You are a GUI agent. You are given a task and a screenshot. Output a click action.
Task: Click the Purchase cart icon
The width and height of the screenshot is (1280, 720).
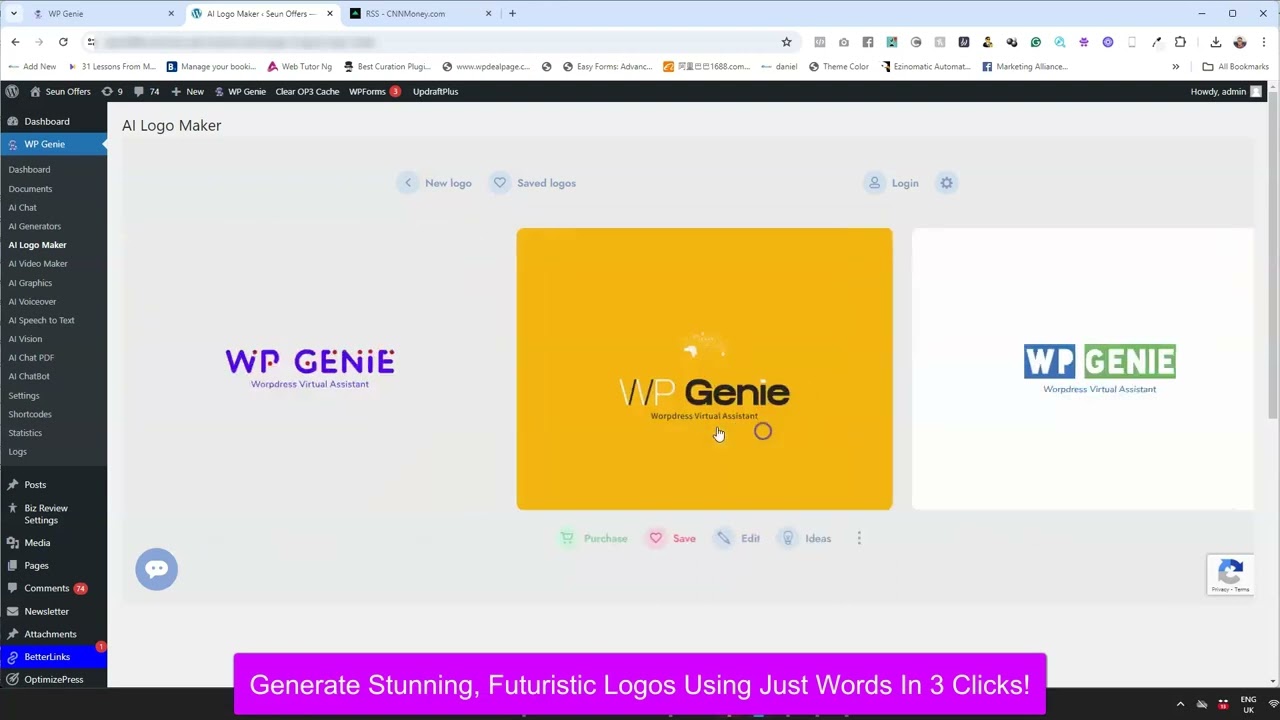point(567,538)
